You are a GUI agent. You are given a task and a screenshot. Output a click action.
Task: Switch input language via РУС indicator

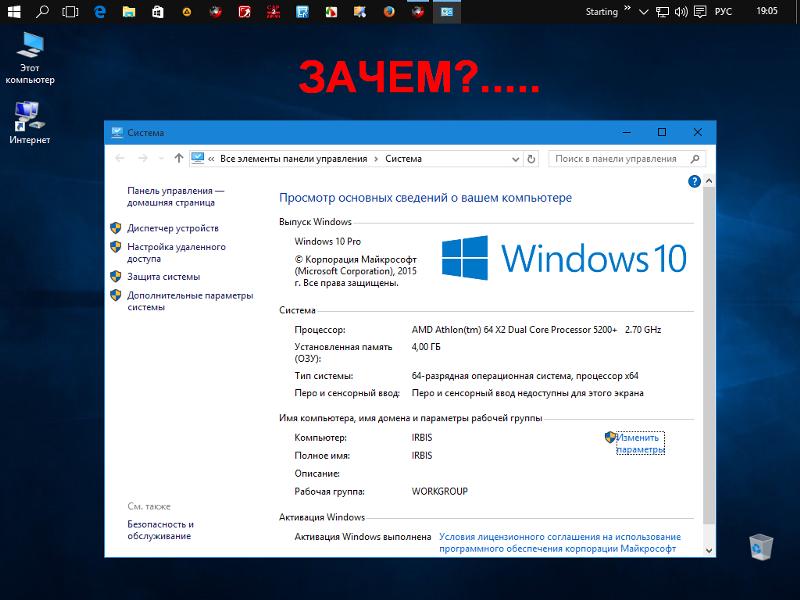pos(723,12)
